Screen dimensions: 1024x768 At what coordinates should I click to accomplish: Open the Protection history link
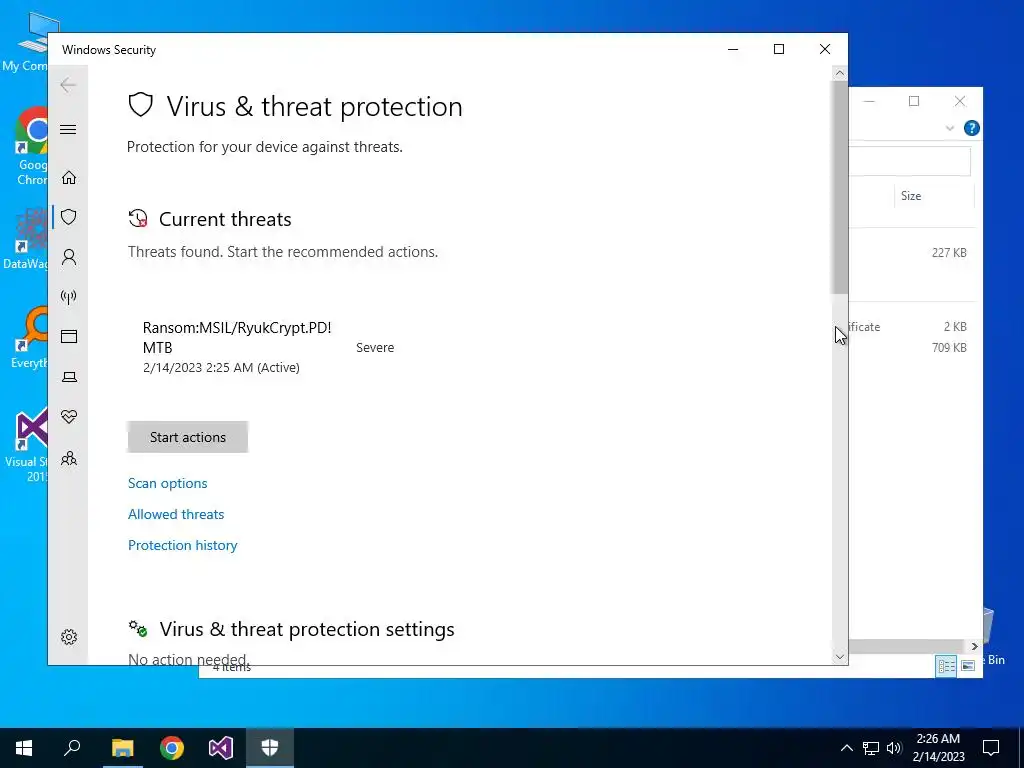[x=182, y=545]
